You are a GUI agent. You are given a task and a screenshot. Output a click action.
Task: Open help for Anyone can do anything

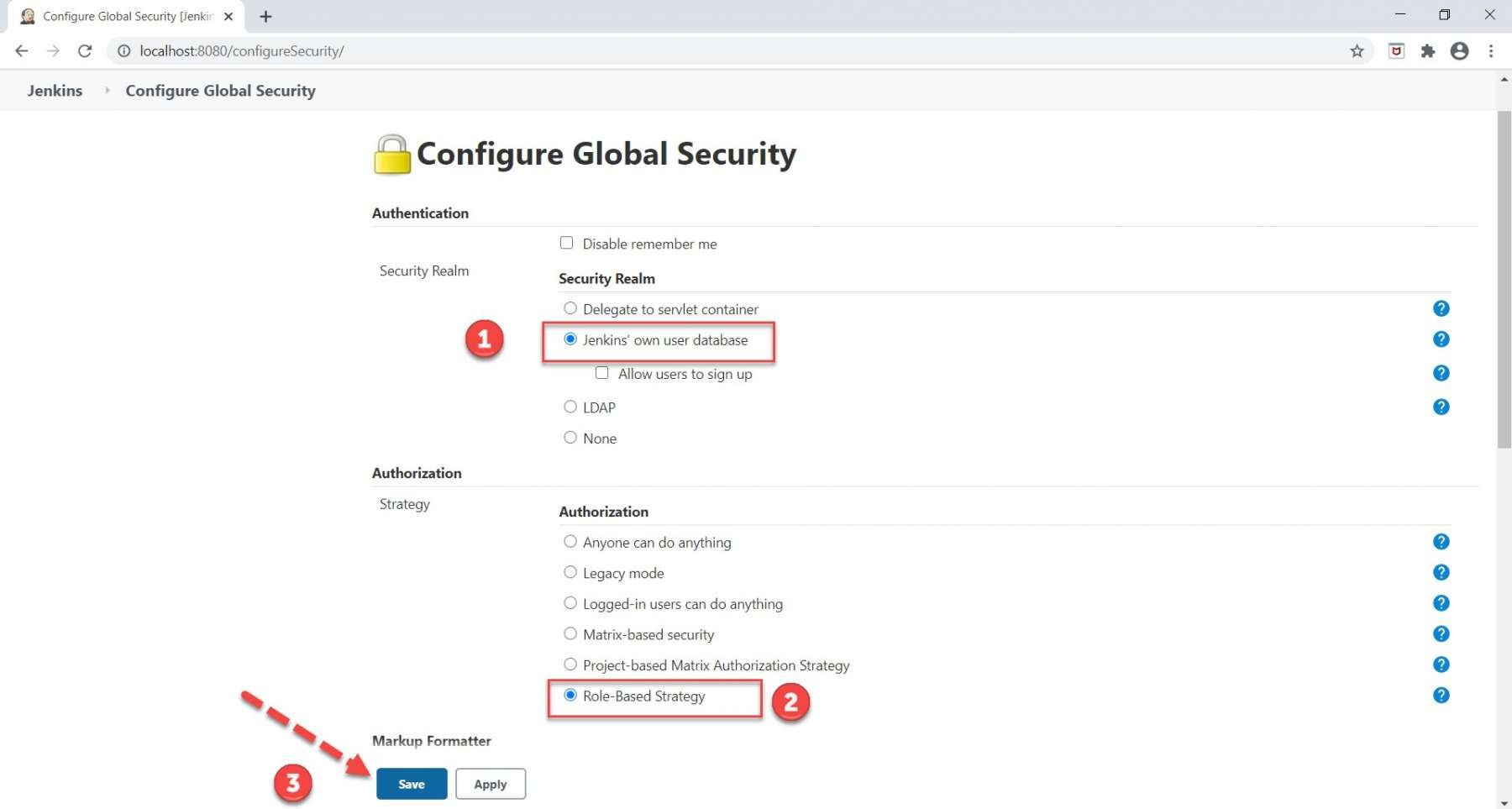pos(1441,542)
